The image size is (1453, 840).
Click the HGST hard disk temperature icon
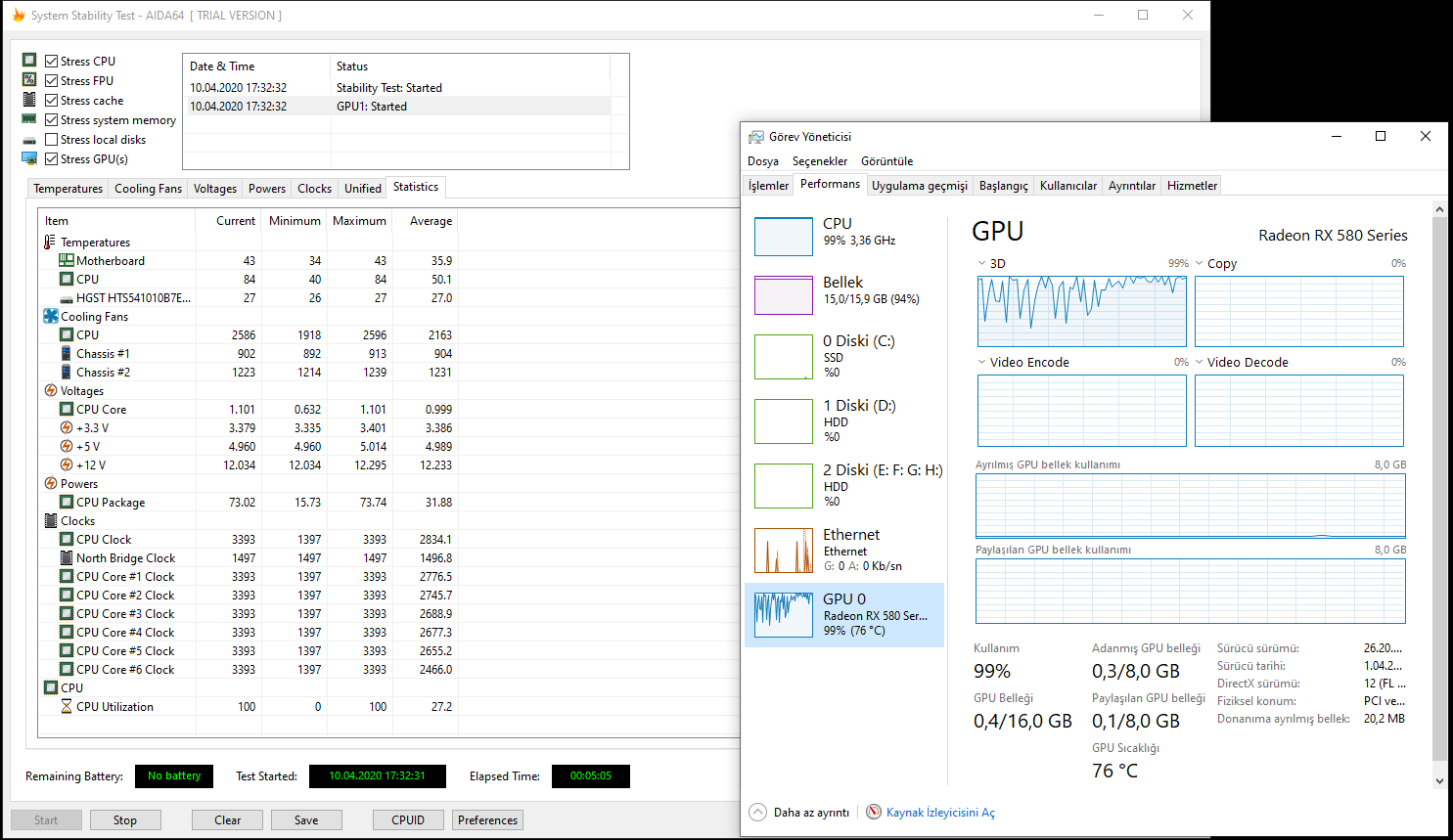click(67, 298)
